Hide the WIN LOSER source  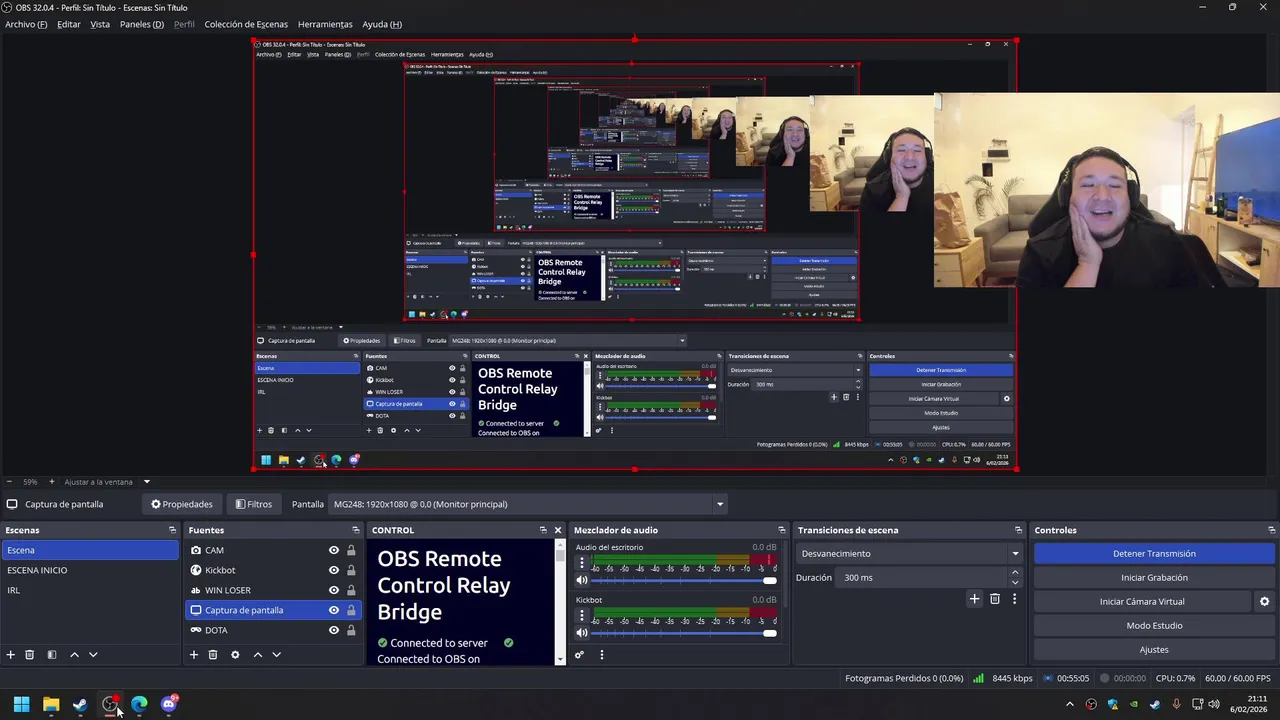(334, 590)
